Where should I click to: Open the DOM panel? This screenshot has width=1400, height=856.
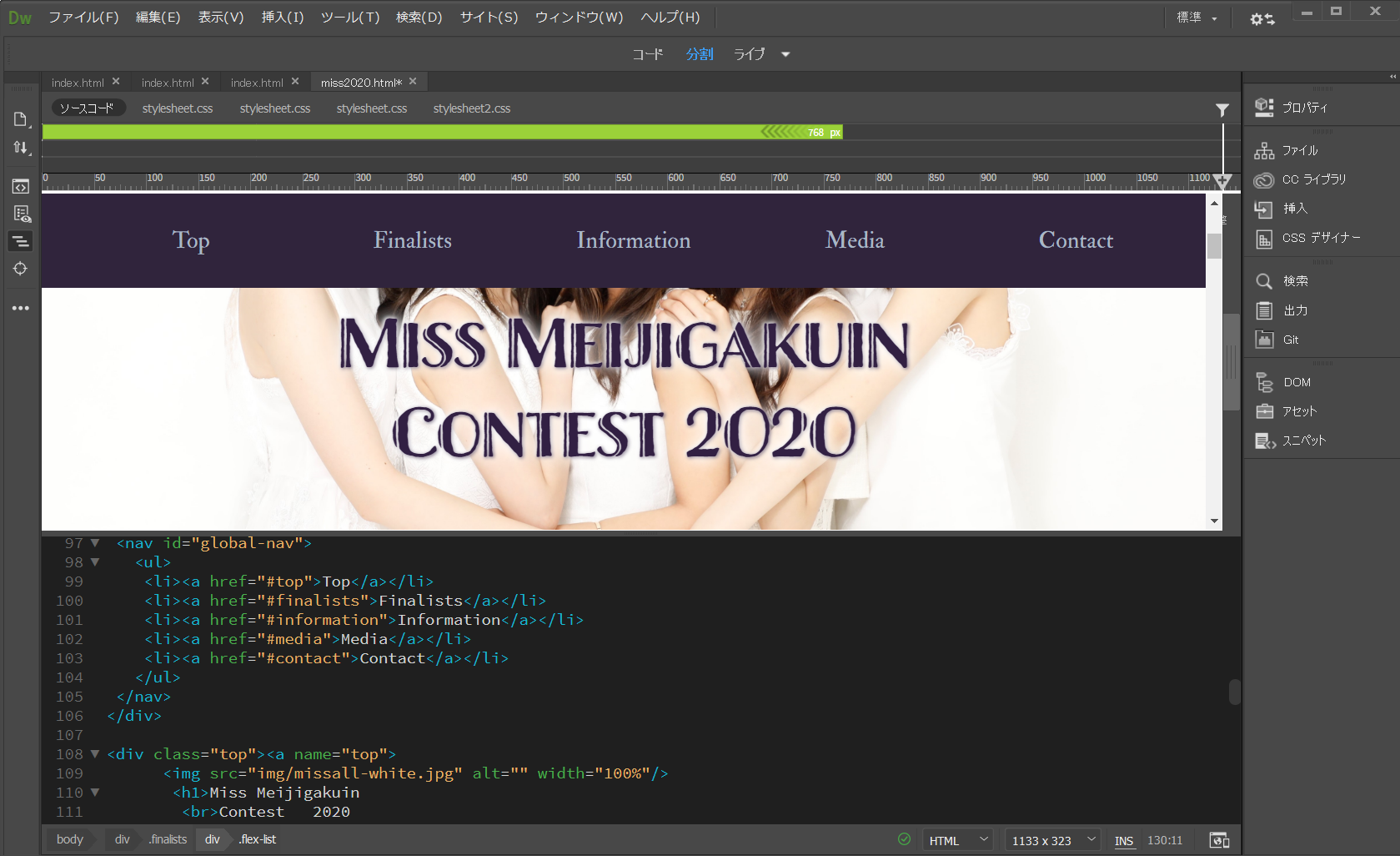[x=1296, y=382]
